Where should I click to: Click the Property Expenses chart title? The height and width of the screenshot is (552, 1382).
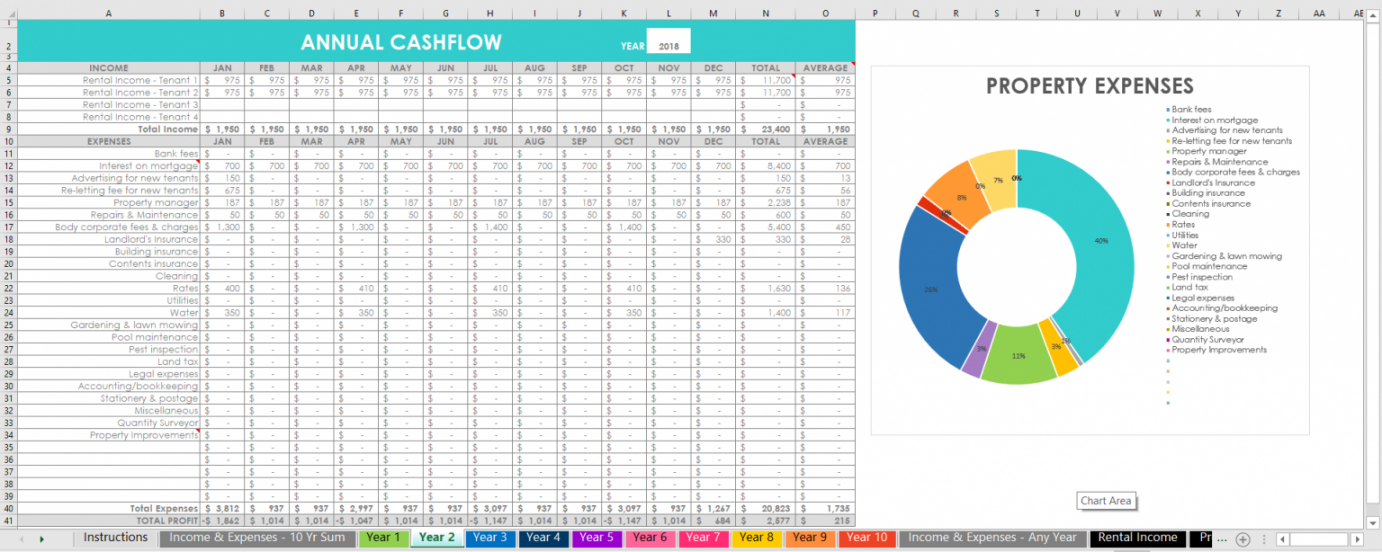[x=1088, y=86]
